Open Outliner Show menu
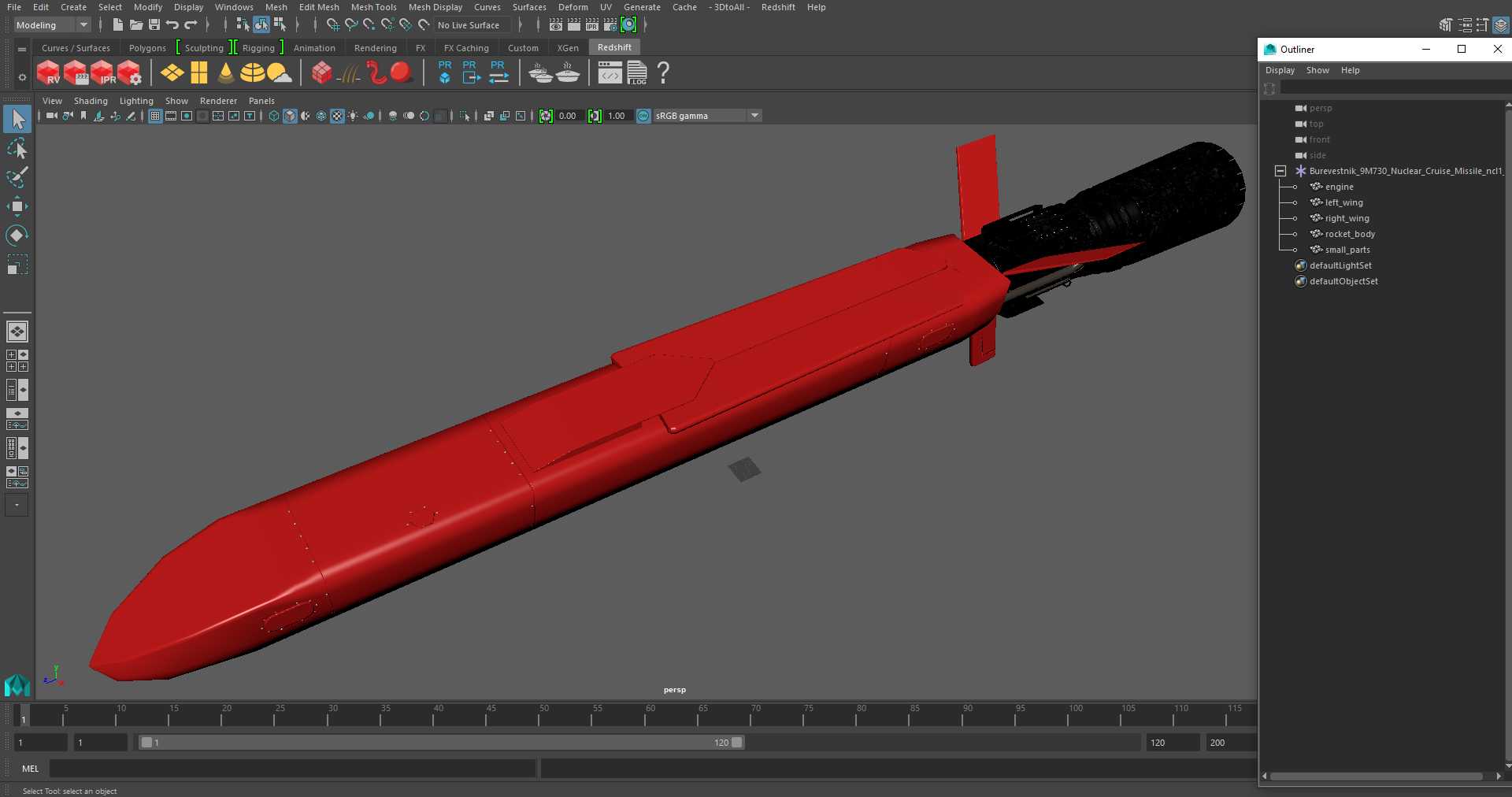1512x797 pixels. (1317, 70)
